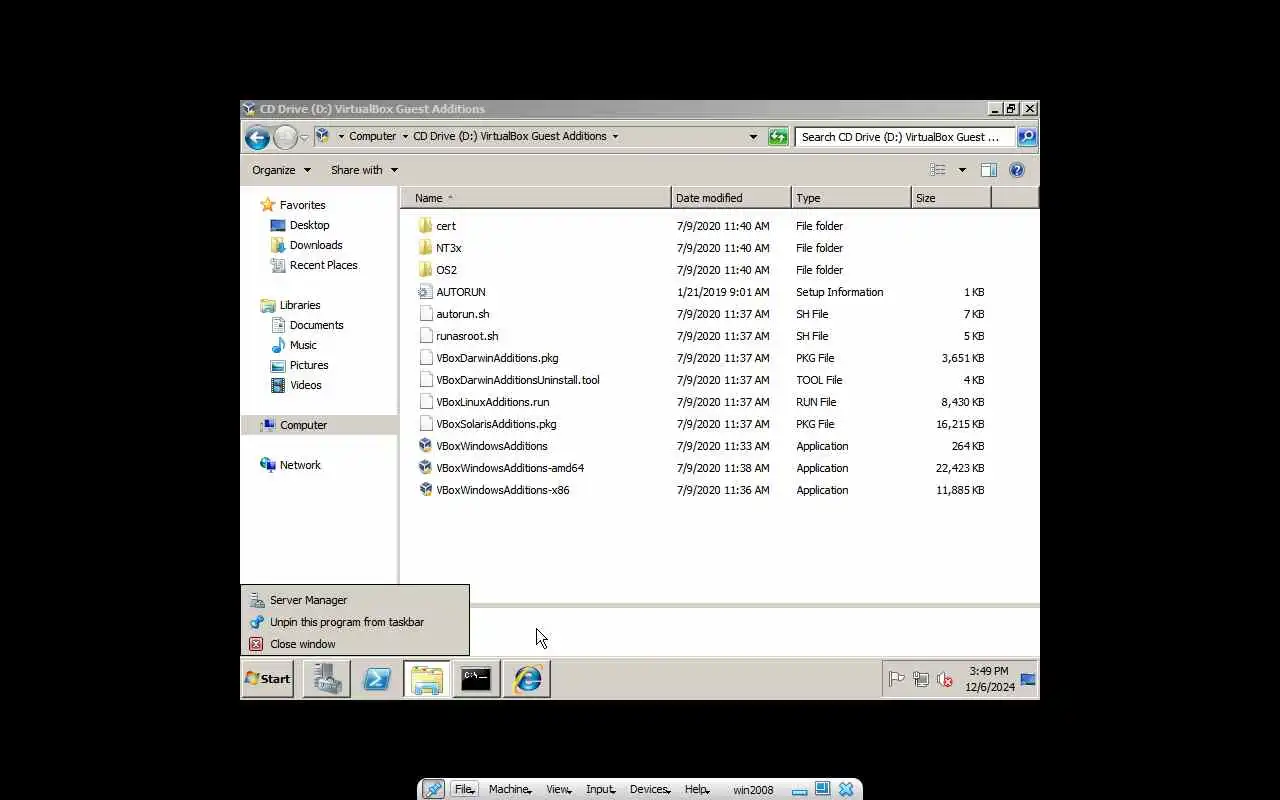Click the VirtualBox cube icon in address bar
The height and width of the screenshot is (800, 1280).
point(323,136)
